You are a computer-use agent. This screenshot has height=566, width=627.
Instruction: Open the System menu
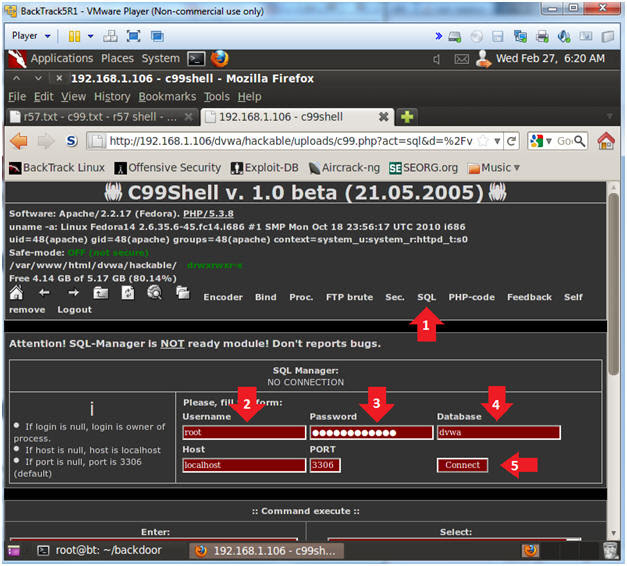coord(161,58)
